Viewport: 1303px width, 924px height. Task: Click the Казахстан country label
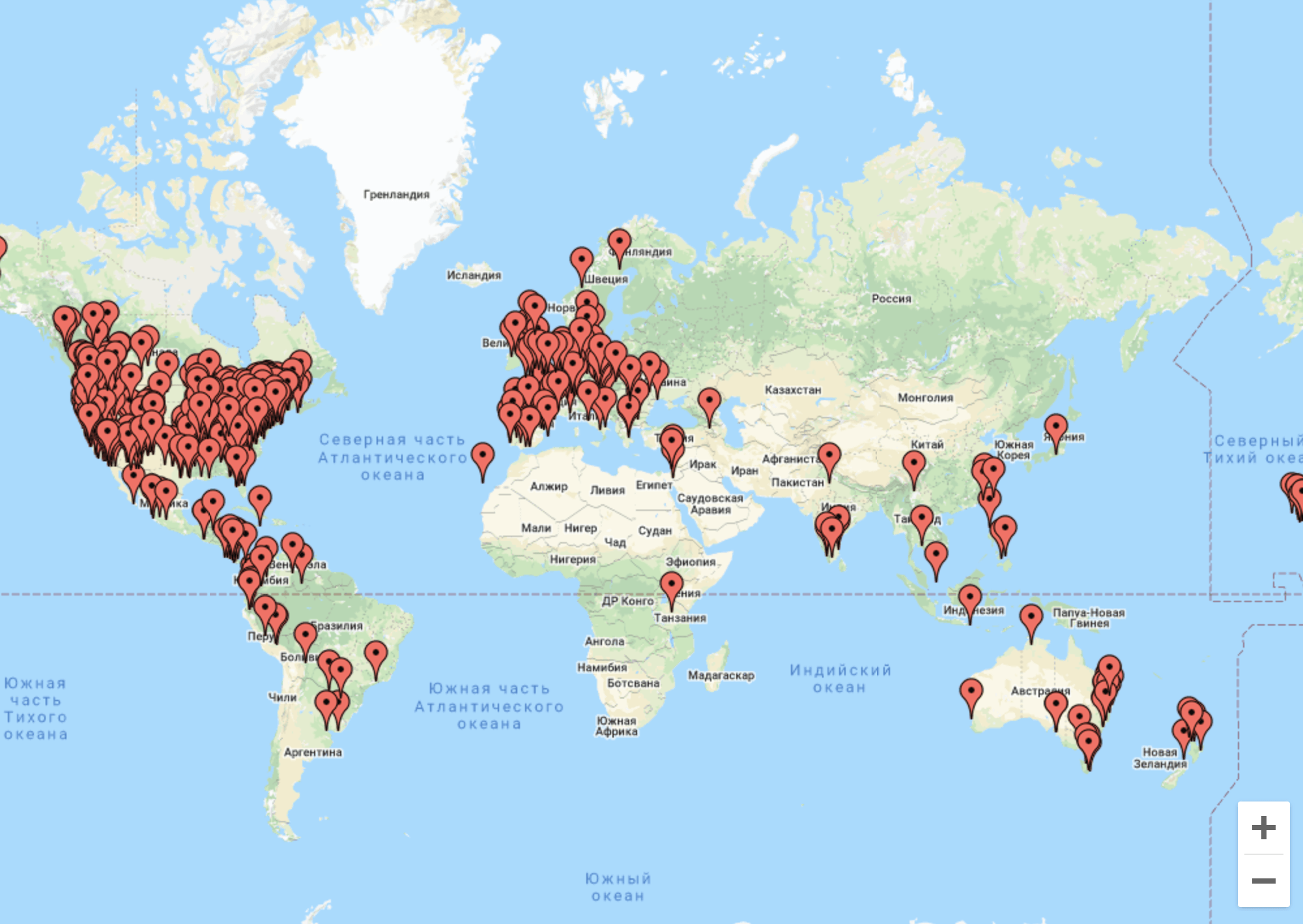[793, 390]
